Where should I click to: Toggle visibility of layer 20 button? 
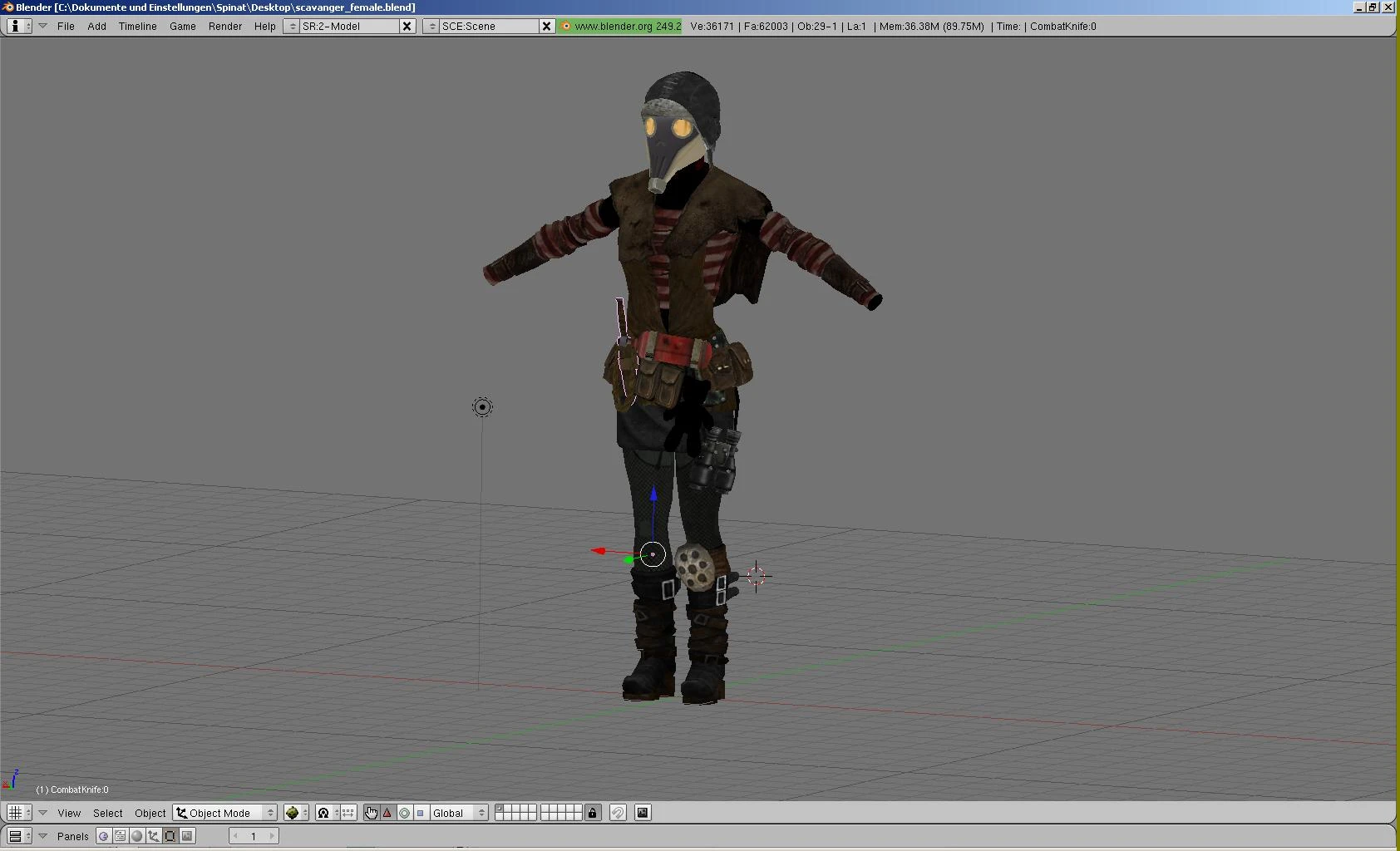tap(578, 817)
